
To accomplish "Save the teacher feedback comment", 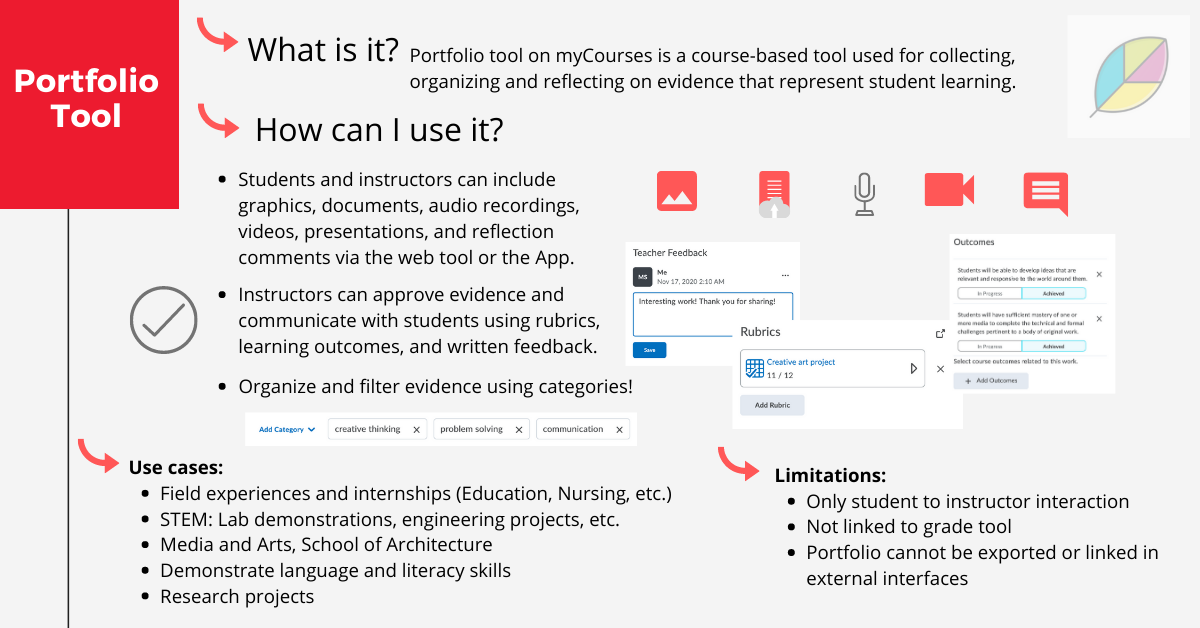I will click(x=649, y=350).
